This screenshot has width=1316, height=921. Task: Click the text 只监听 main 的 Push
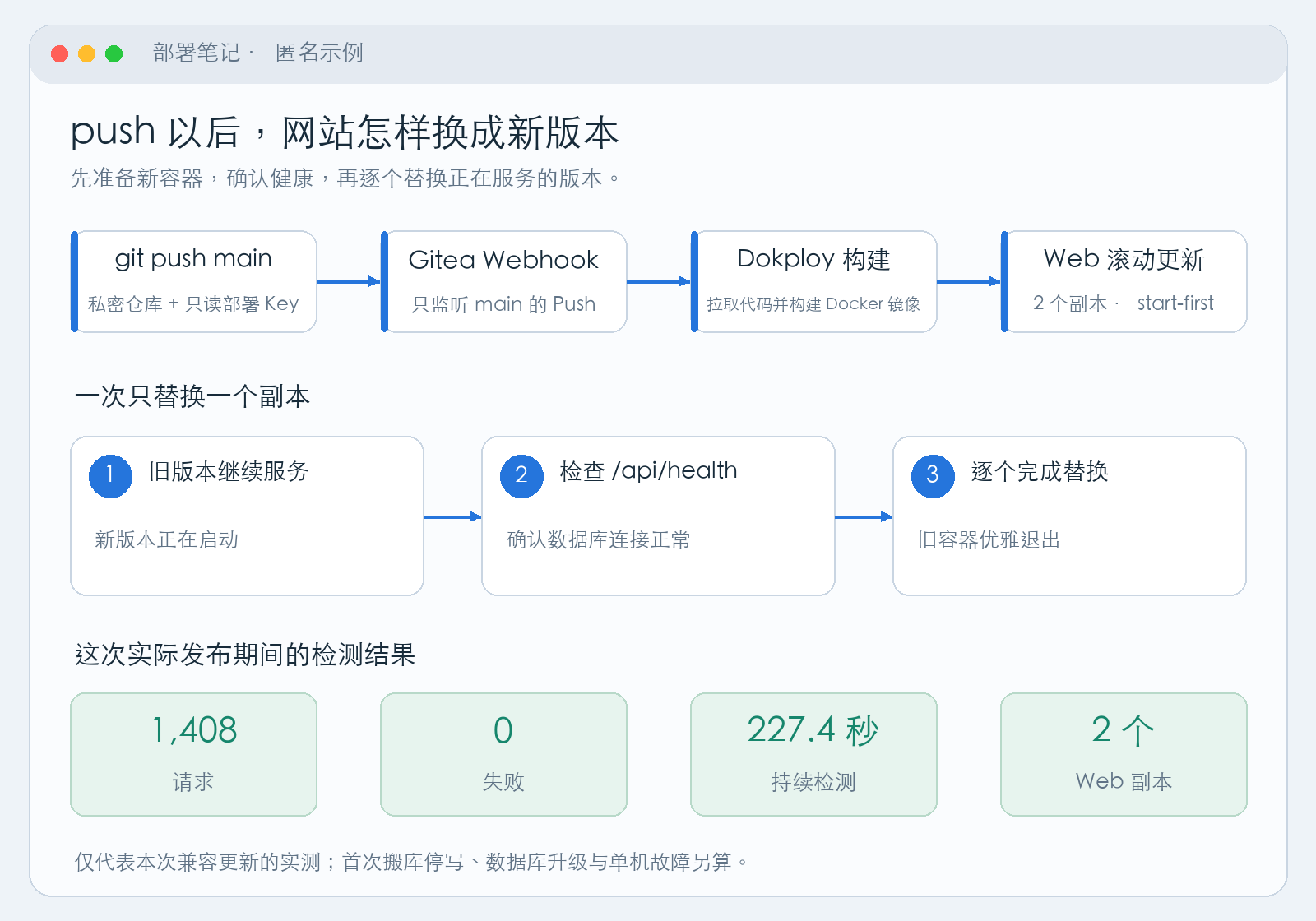tap(503, 304)
